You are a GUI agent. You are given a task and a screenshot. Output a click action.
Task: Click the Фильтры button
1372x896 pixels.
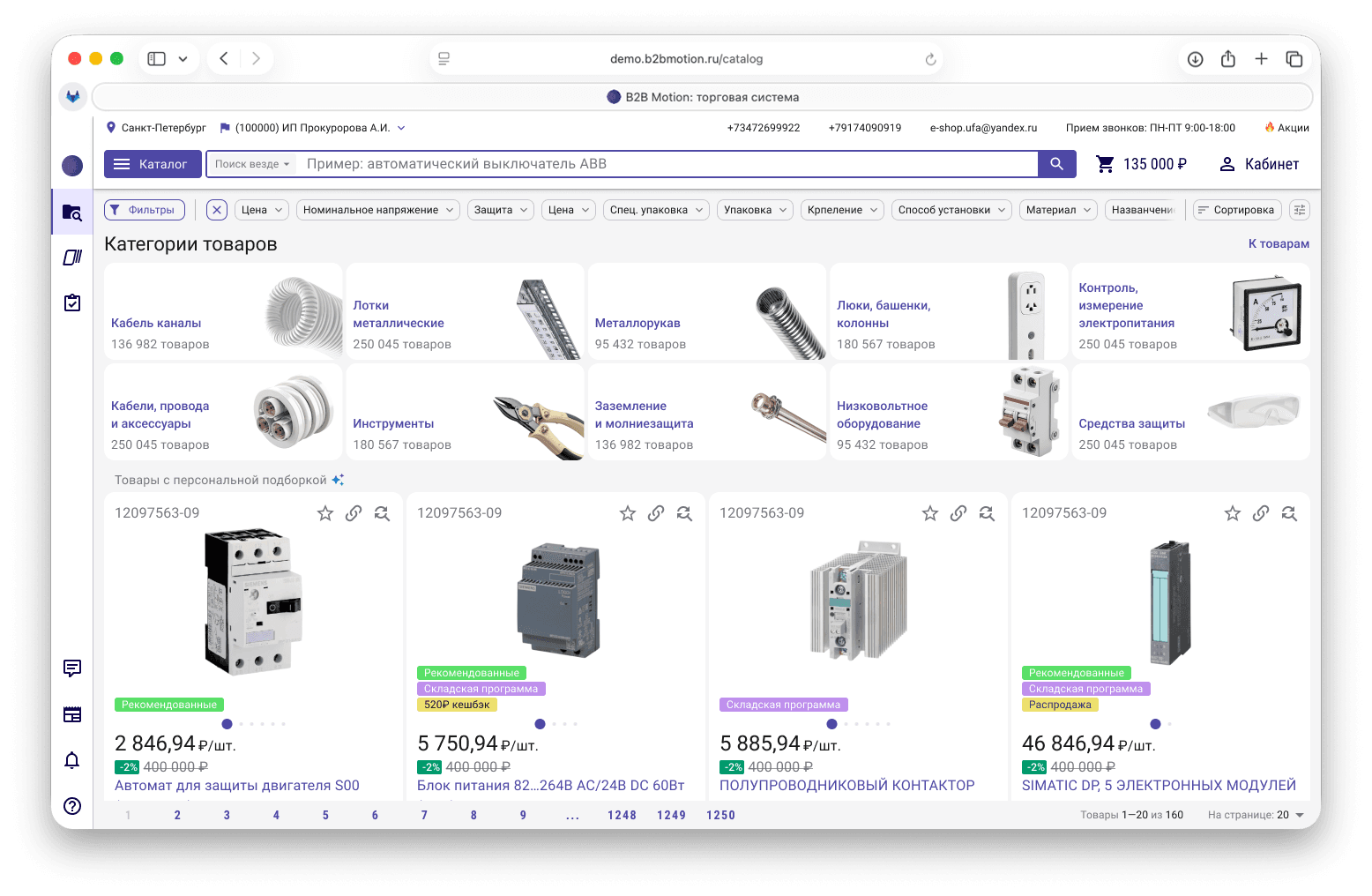pos(145,210)
